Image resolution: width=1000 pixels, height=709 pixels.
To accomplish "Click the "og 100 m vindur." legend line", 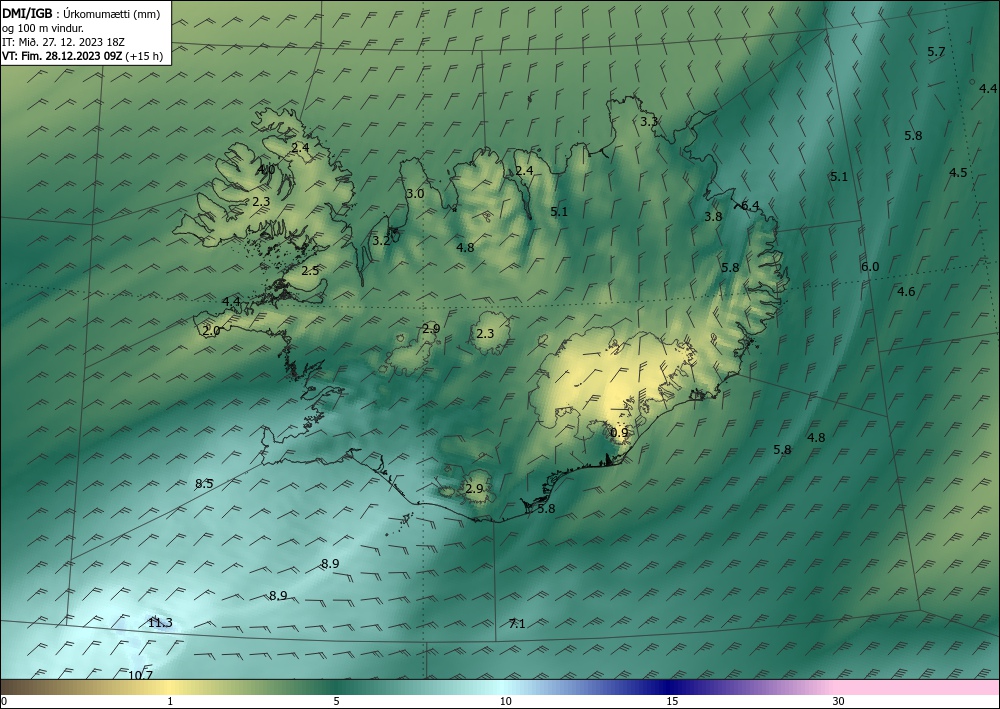I will coord(43,28).
